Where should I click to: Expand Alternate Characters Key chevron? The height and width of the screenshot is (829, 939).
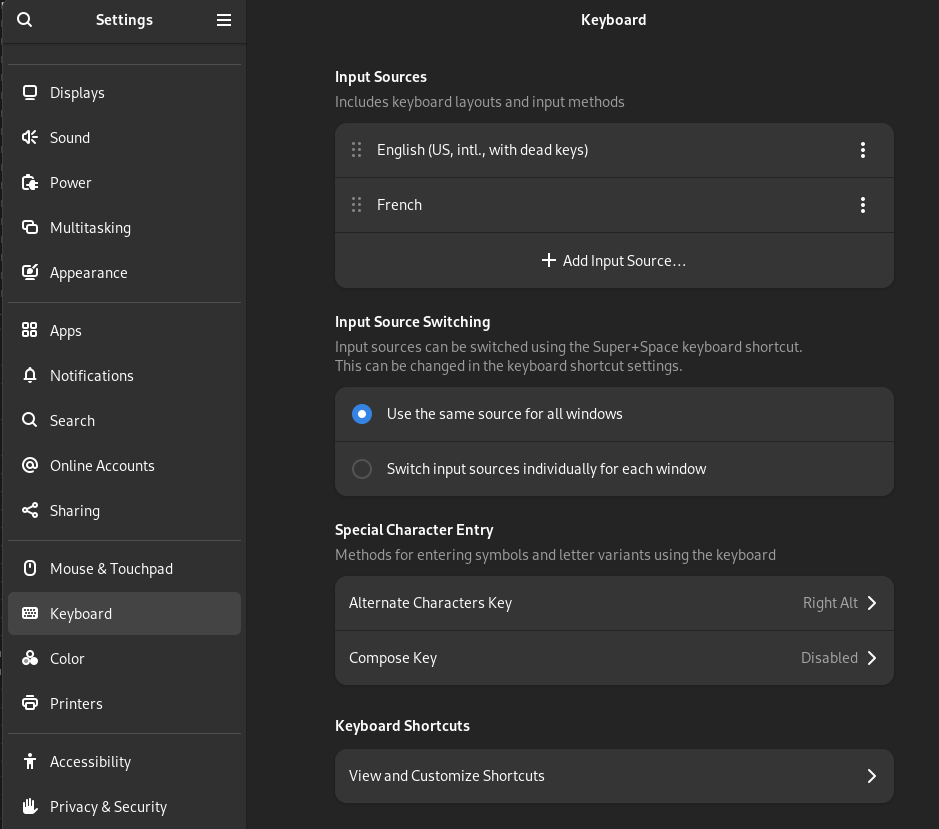[x=872, y=603]
